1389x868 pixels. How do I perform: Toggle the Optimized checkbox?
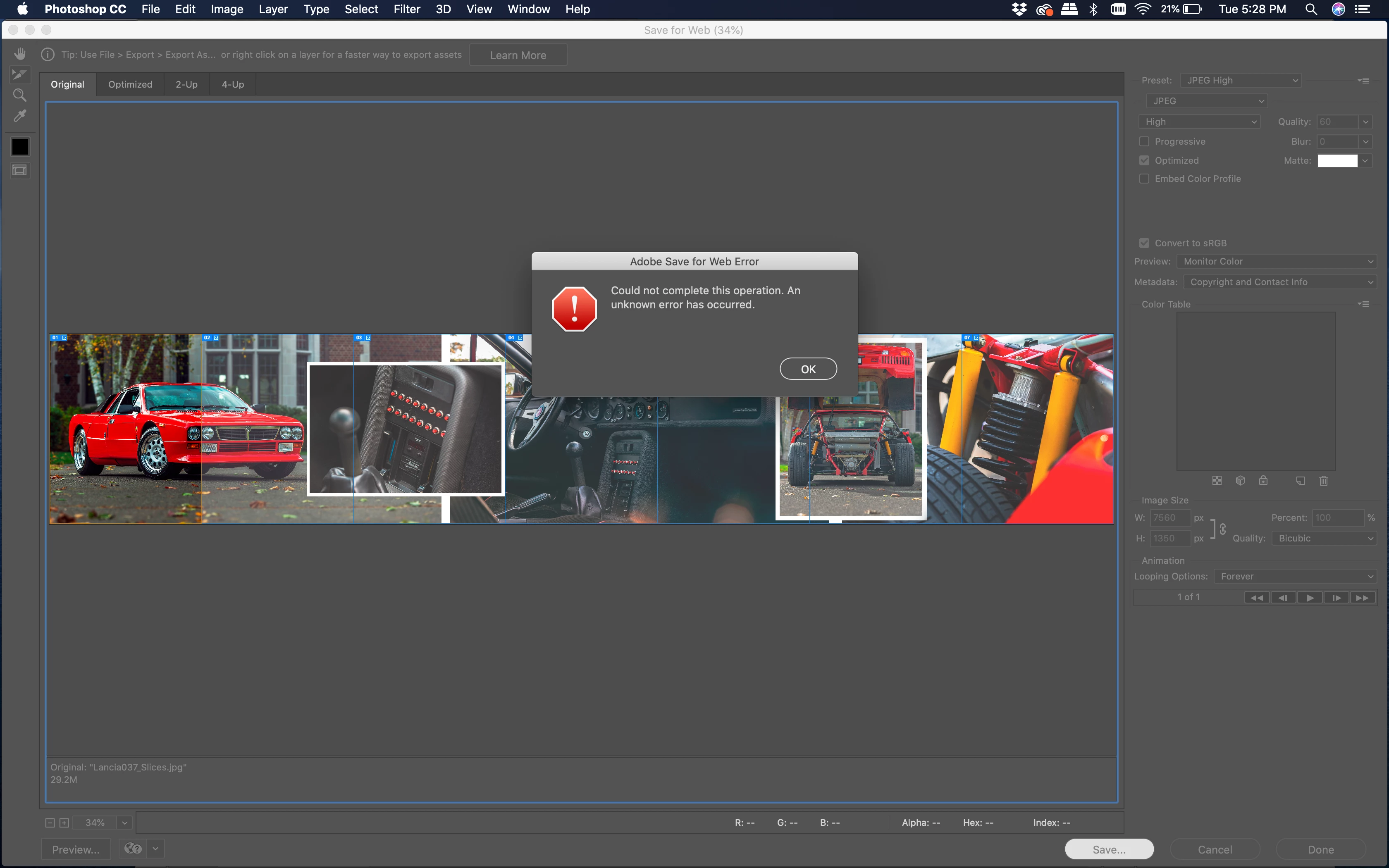click(1145, 160)
